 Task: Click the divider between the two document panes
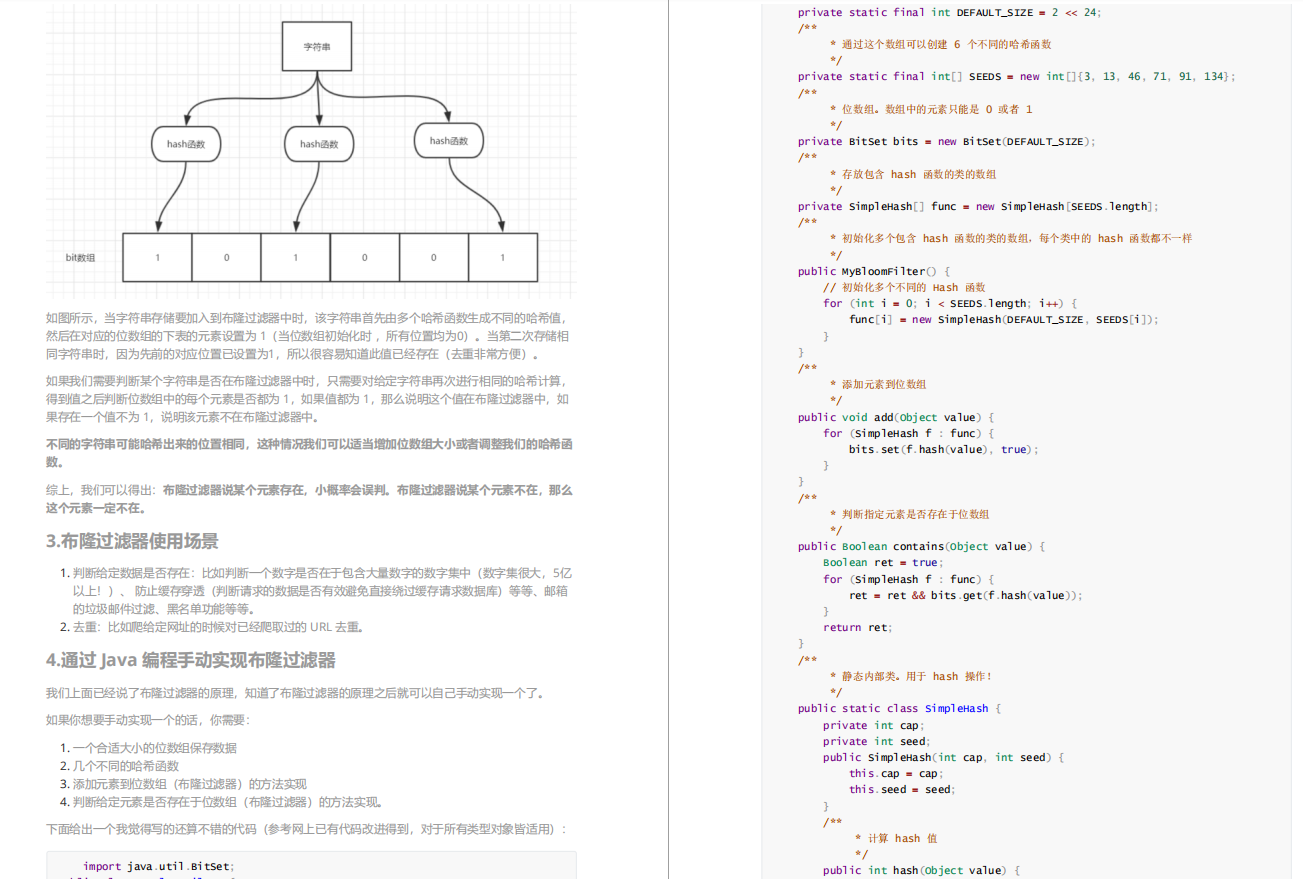pos(668,440)
